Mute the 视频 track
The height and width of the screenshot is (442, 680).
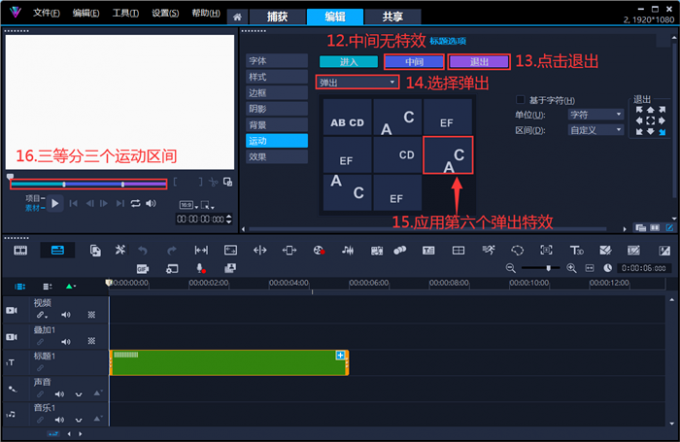pyautogui.click(x=65, y=315)
